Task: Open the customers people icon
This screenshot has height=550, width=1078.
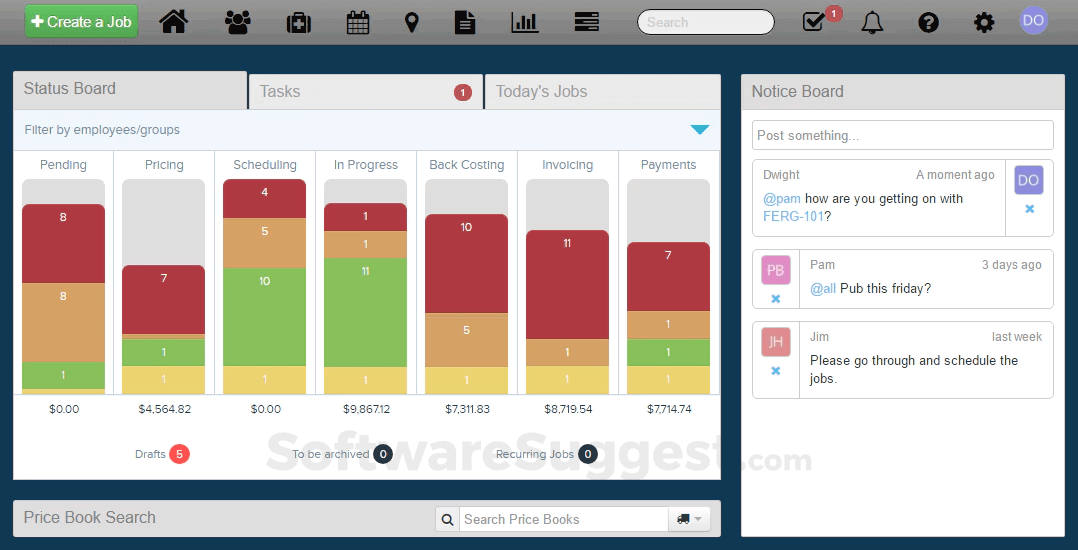Action: click(x=238, y=22)
